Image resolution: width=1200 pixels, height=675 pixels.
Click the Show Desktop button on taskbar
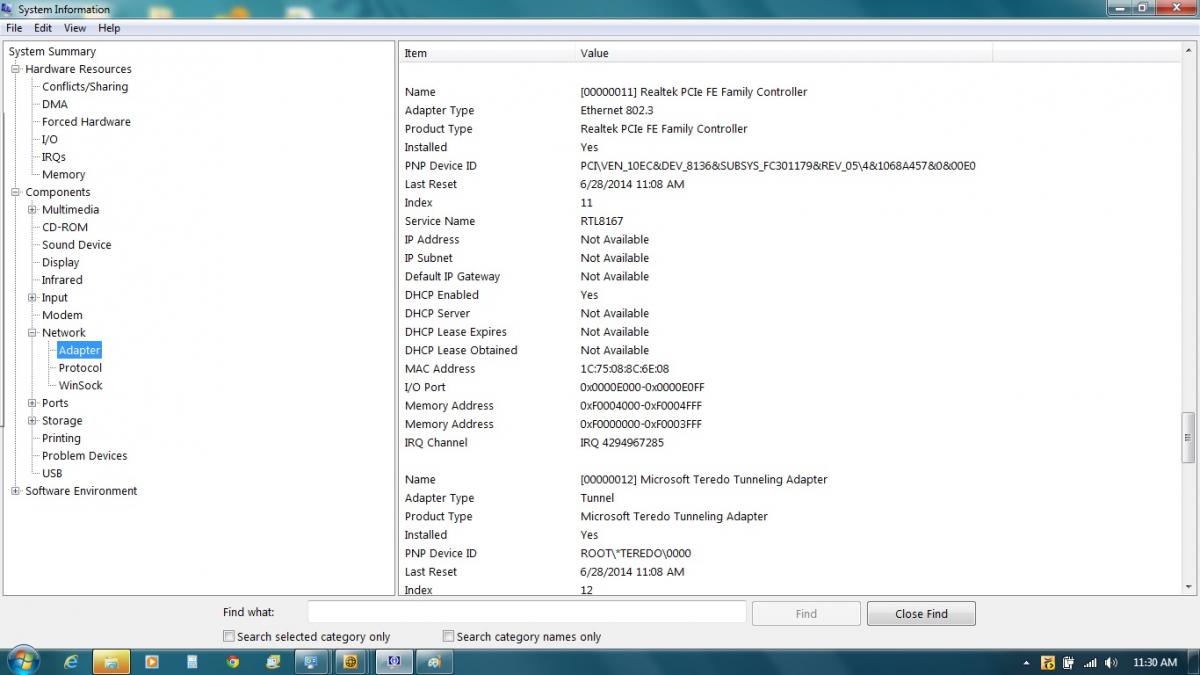click(1193, 662)
